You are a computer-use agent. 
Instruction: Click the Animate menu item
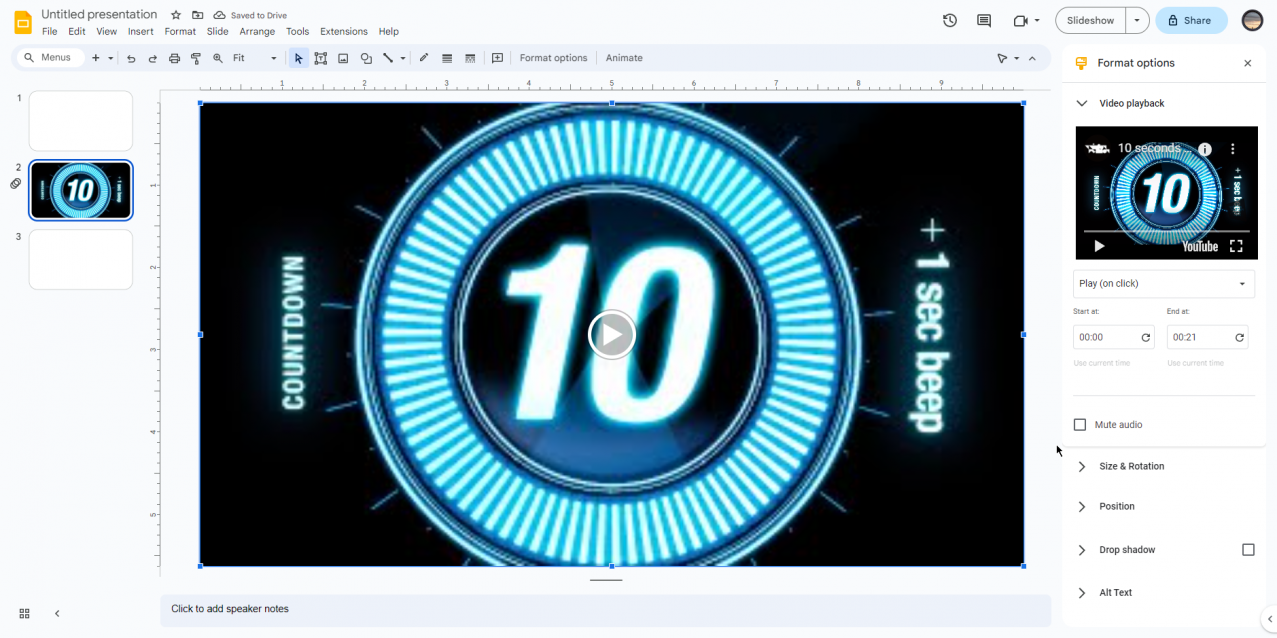pyautogui.click(x=623, y=57)
